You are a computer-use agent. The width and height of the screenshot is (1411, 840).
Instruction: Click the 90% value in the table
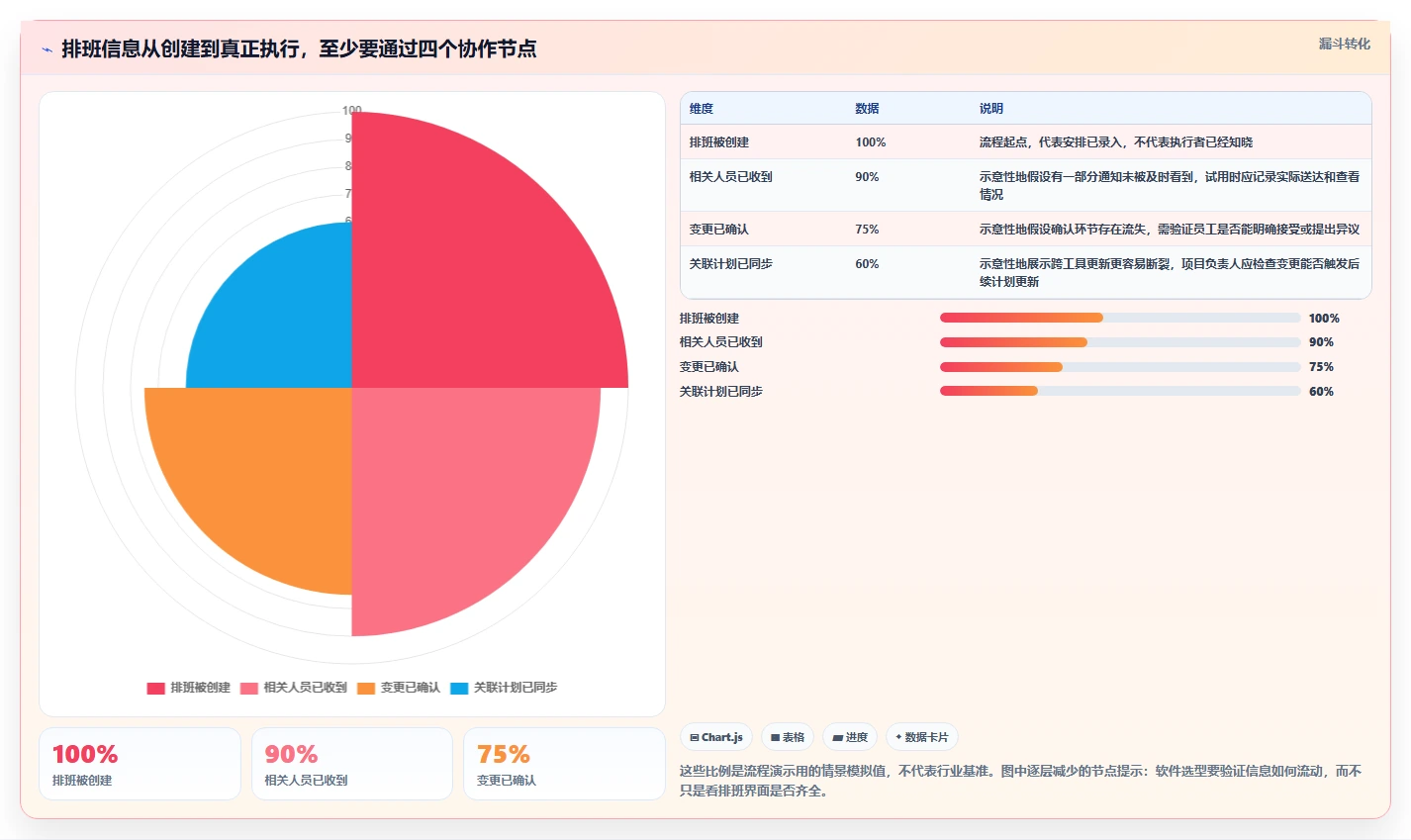(x=868, y=177)
